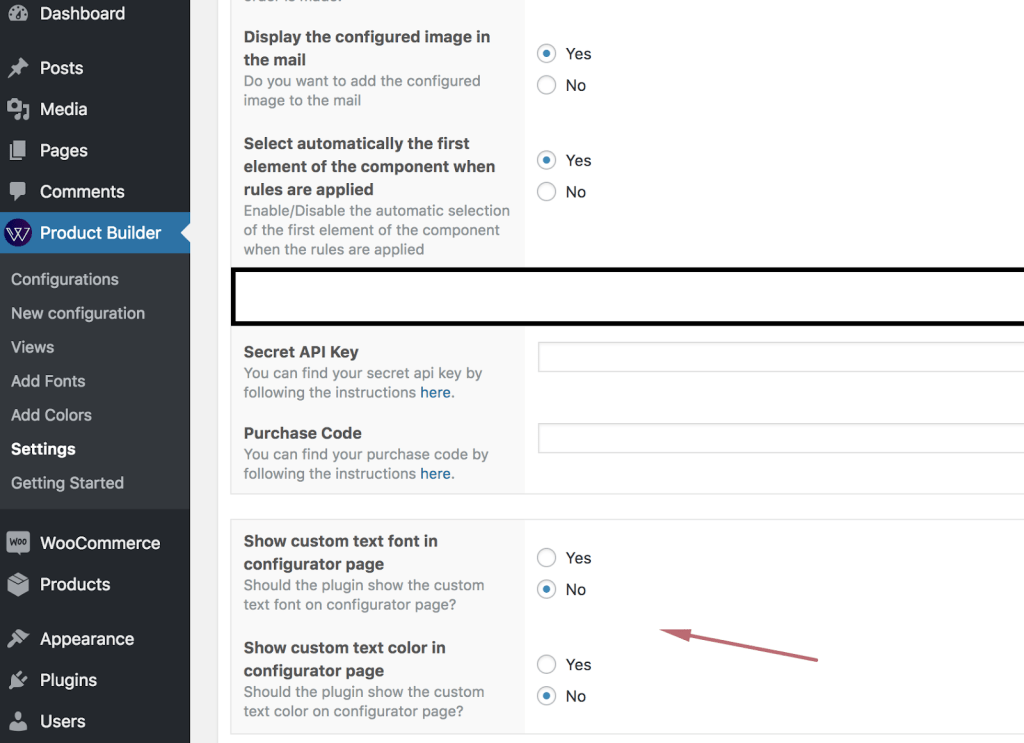Click the Posts pushpin icon
This screenshot has width=1024, height=743.
[18, 68]
